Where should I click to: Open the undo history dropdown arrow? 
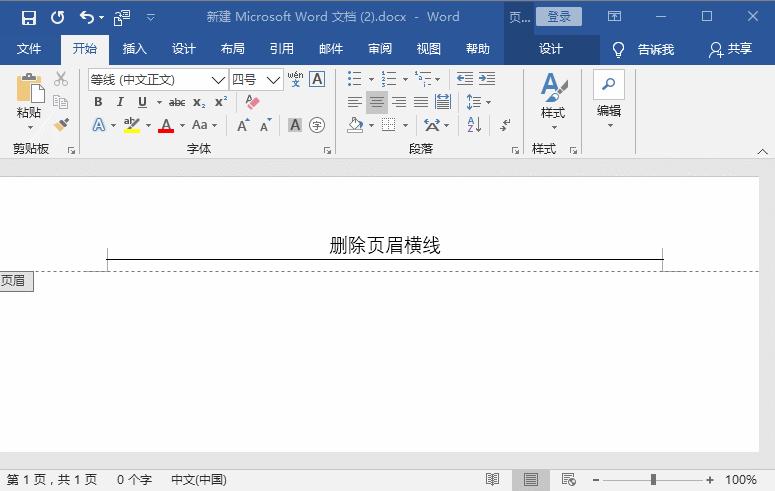point(101,18)
